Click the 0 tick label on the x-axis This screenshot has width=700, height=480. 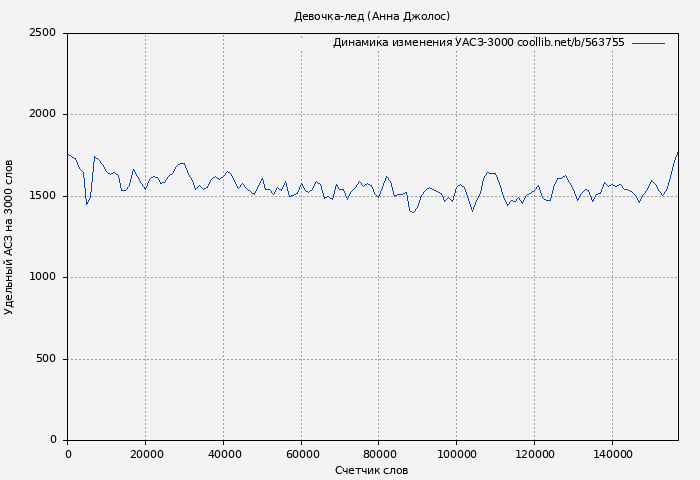(68, 454)
